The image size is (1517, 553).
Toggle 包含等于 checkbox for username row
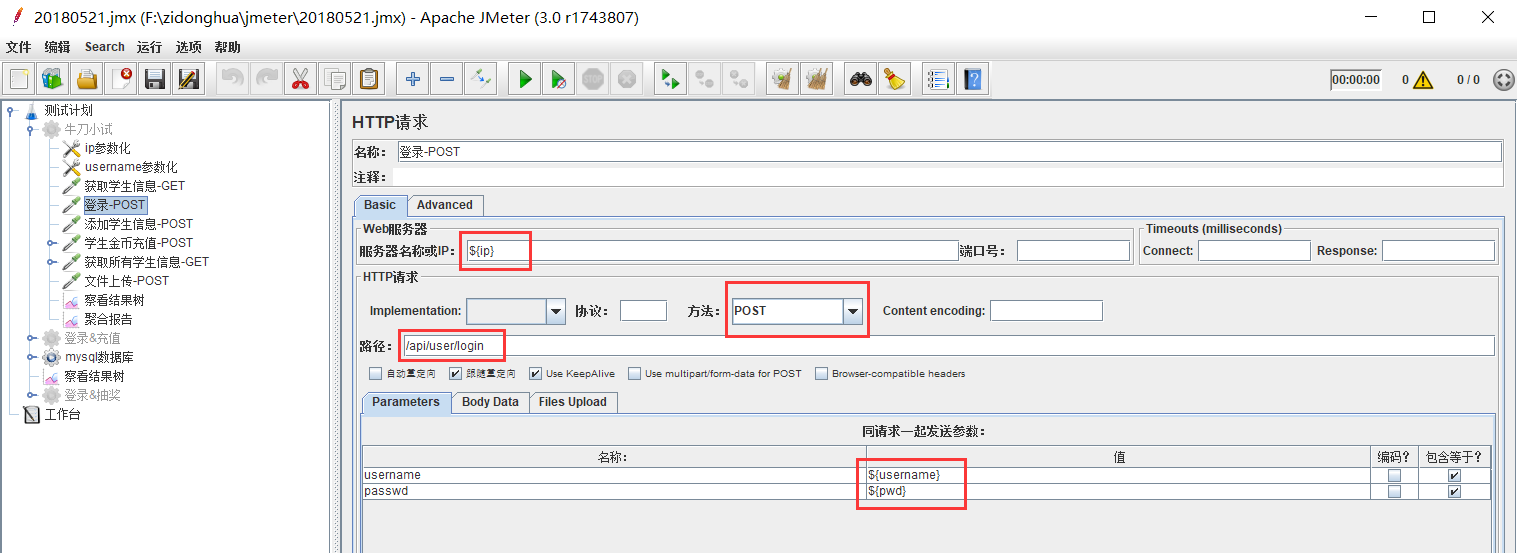click(x=1454, y=476)
